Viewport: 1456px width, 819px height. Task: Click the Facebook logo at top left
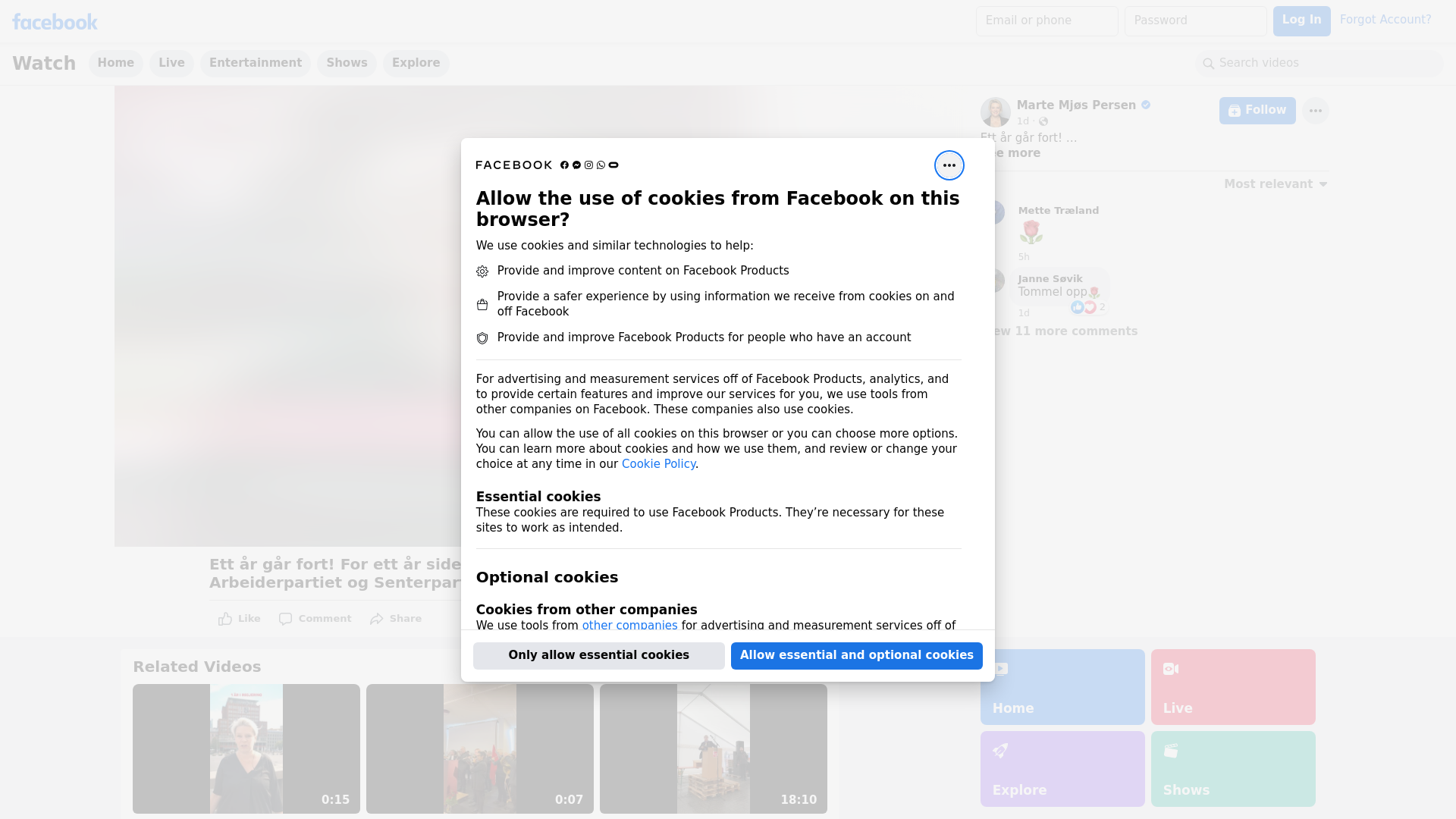[55, 22]
